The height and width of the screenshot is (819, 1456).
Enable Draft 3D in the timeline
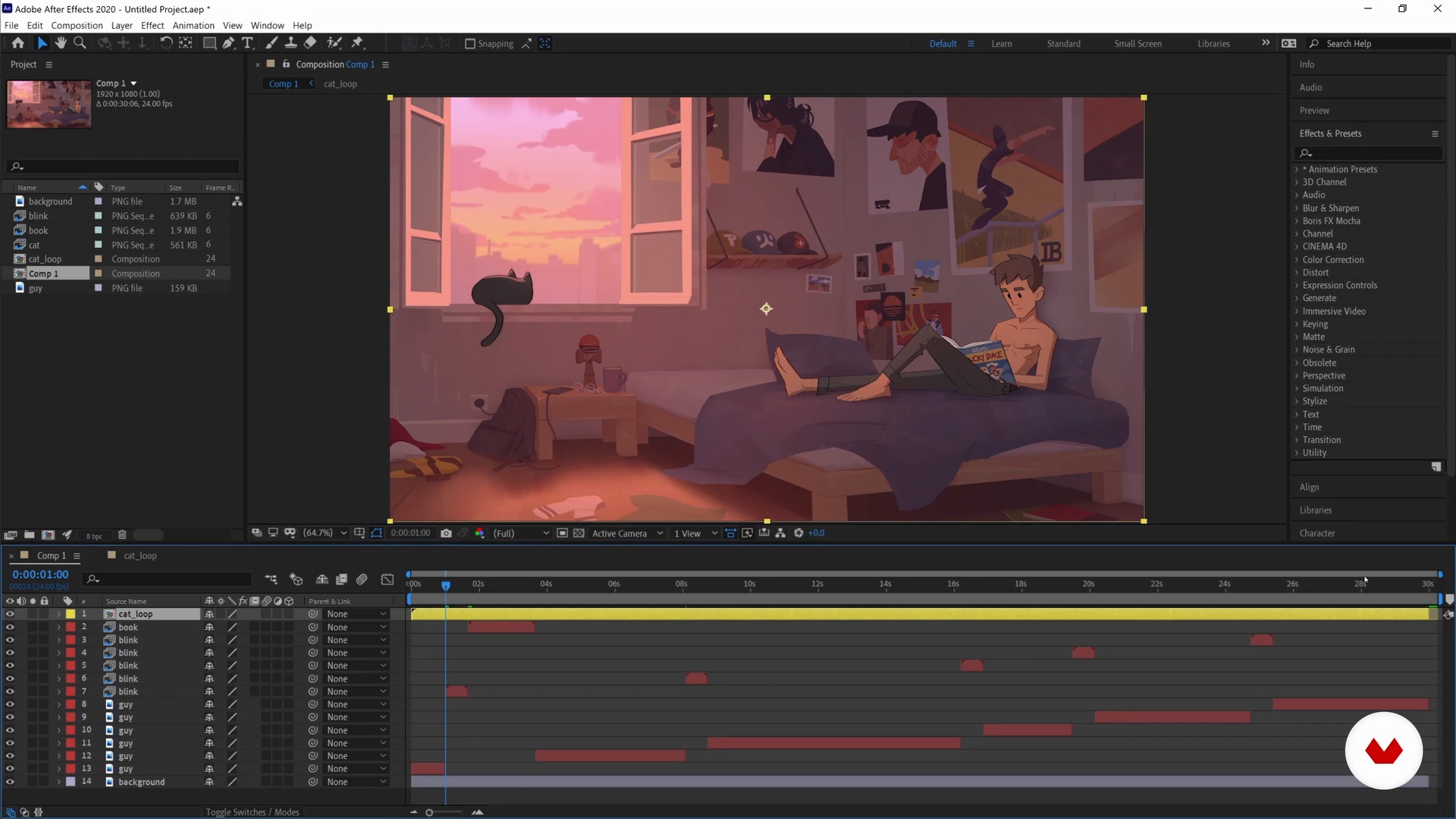[x=297, y=579]
